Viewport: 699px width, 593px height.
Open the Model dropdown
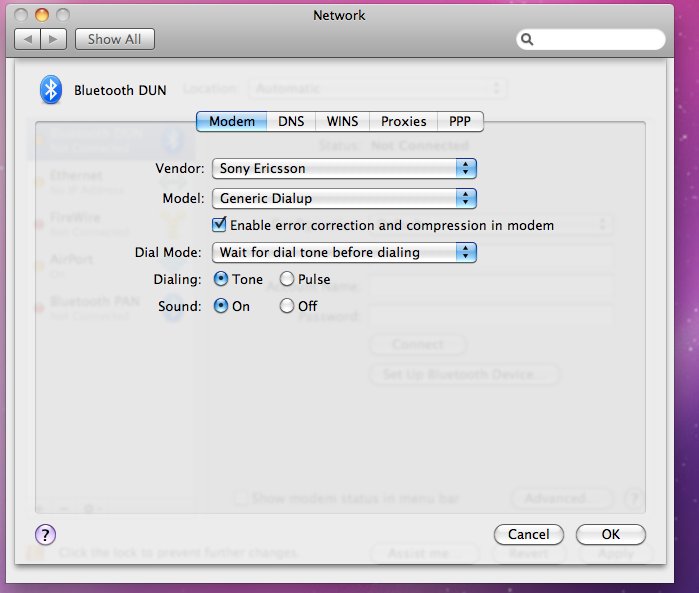pos(344,198)
